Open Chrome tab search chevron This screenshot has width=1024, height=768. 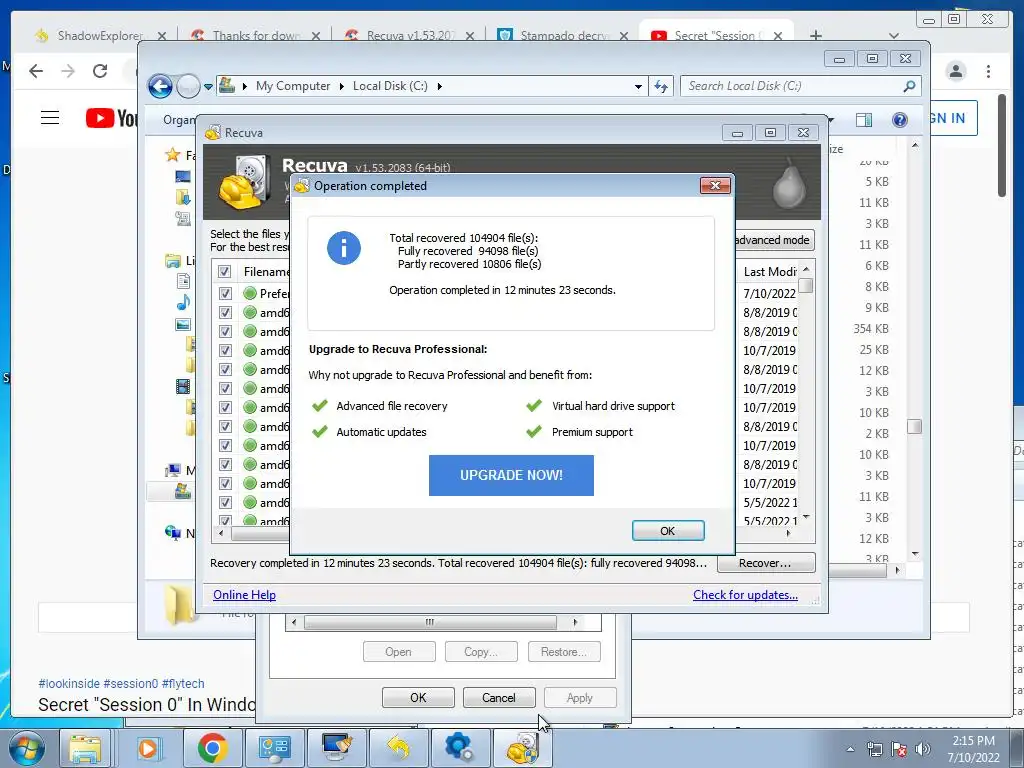[894, 36]
